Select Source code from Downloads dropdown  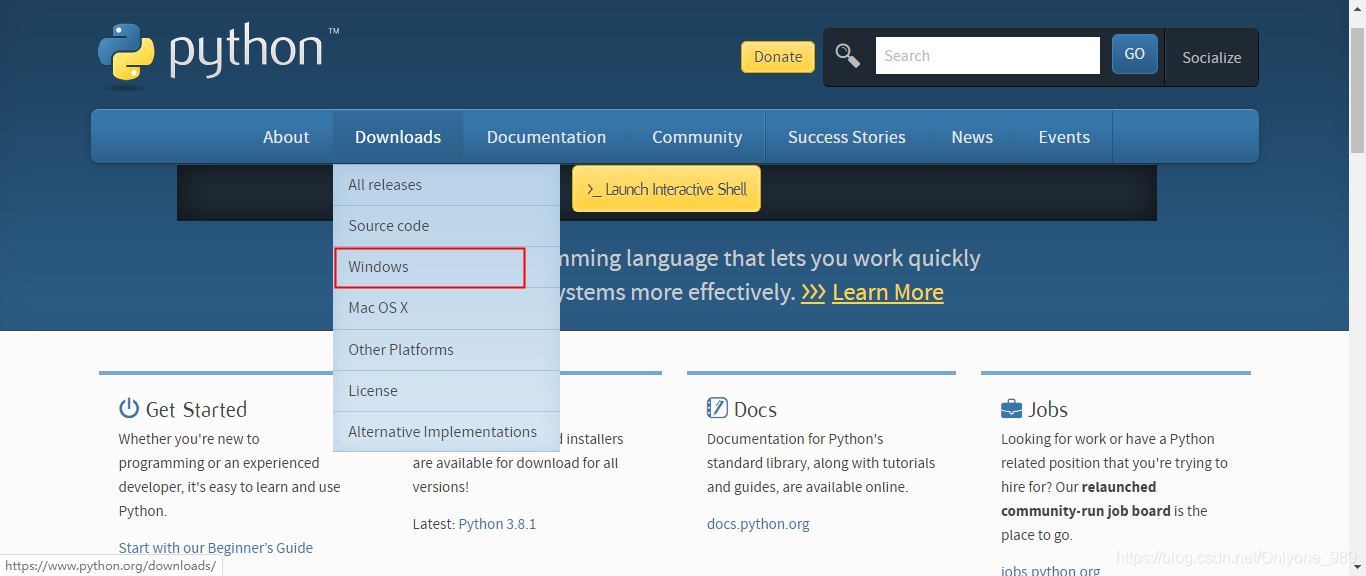tap(446, 226)
